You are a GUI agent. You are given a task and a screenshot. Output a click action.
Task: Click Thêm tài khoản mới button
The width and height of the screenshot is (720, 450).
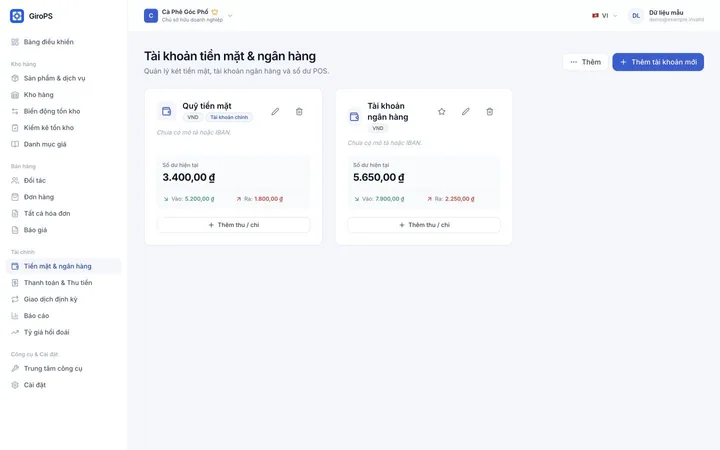[x=658, y=62]
